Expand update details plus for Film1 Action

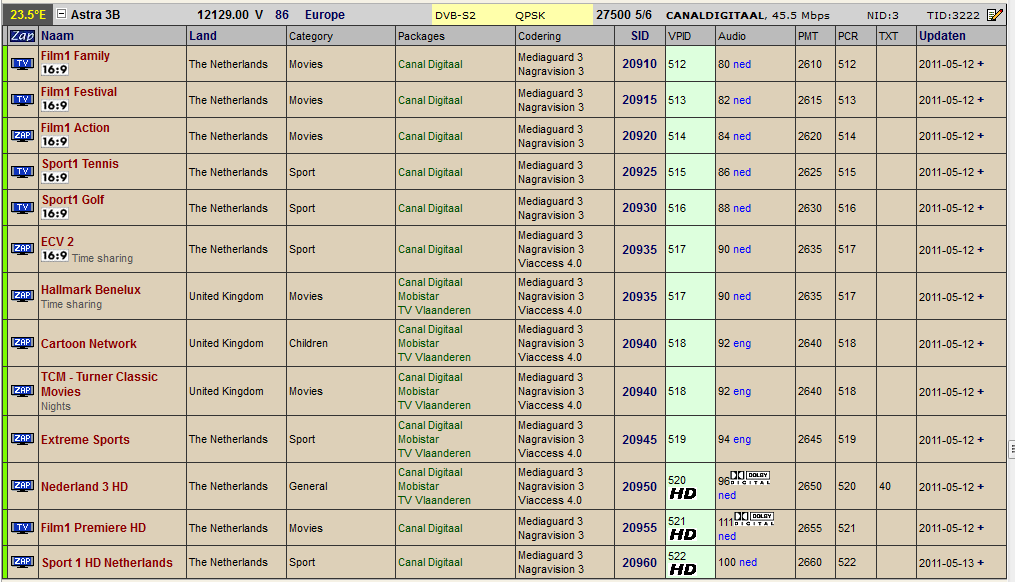981,136
